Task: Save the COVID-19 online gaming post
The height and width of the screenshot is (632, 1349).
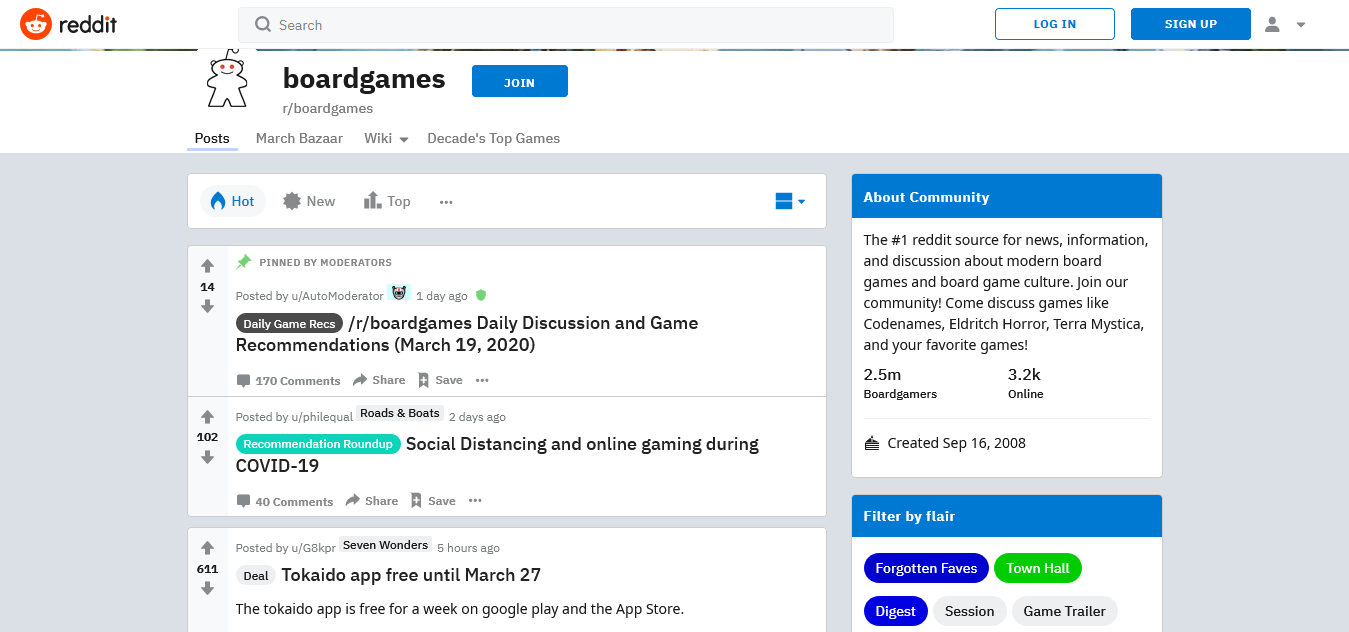Action: click(433, 500)
